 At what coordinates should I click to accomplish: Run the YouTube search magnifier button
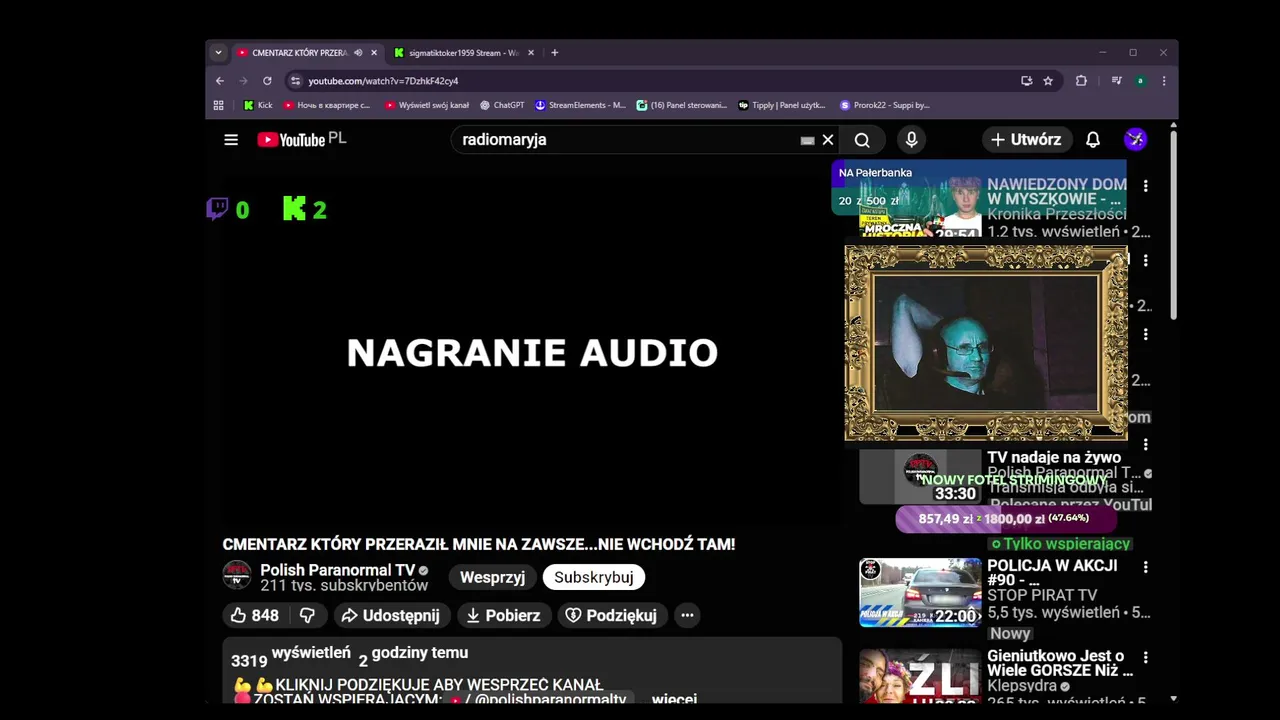pyautogui.click(x=862, y=140)
